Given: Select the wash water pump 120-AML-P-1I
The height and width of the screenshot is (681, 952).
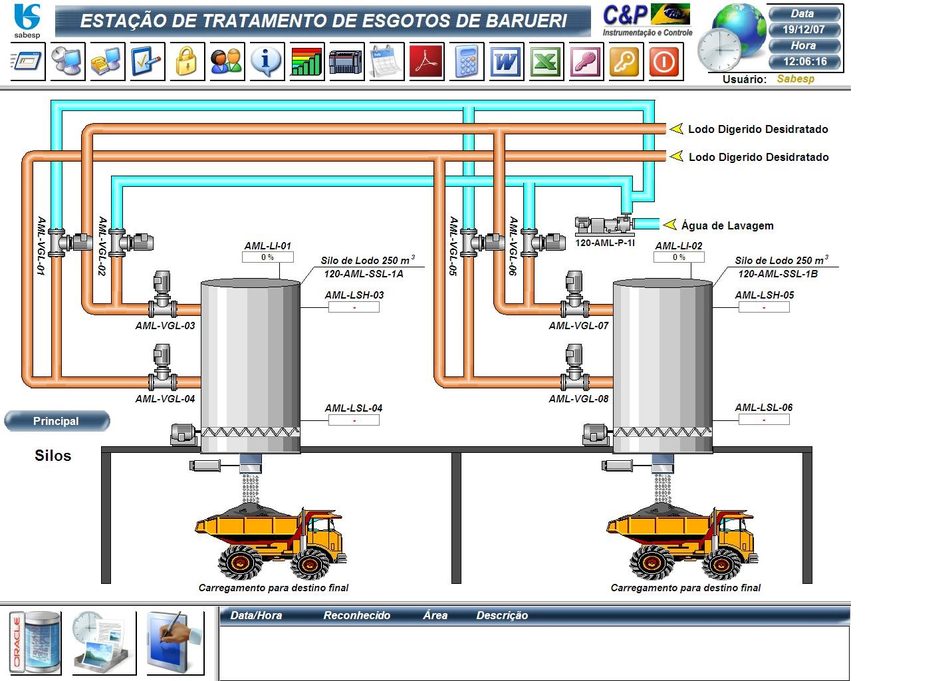Looking at the screenshot, I should pos(605,226).
